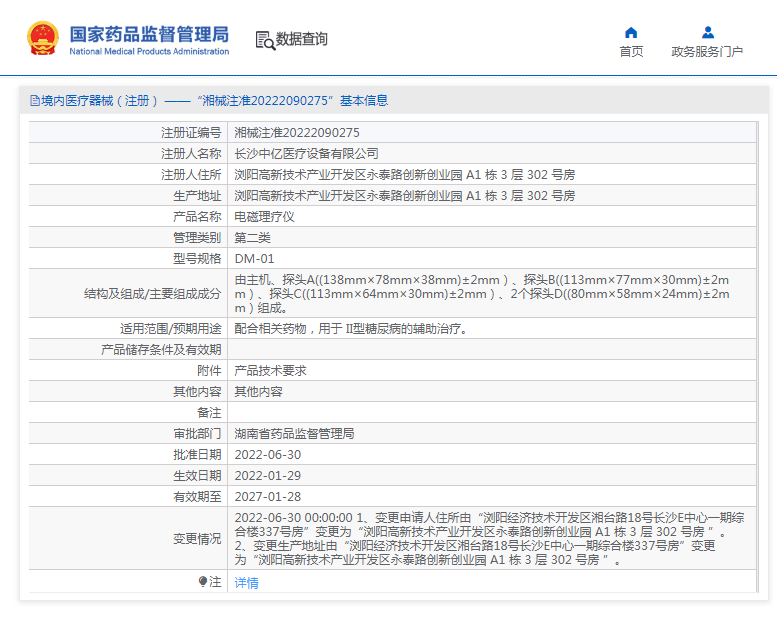Click the 附件 label

click(209, 371)
